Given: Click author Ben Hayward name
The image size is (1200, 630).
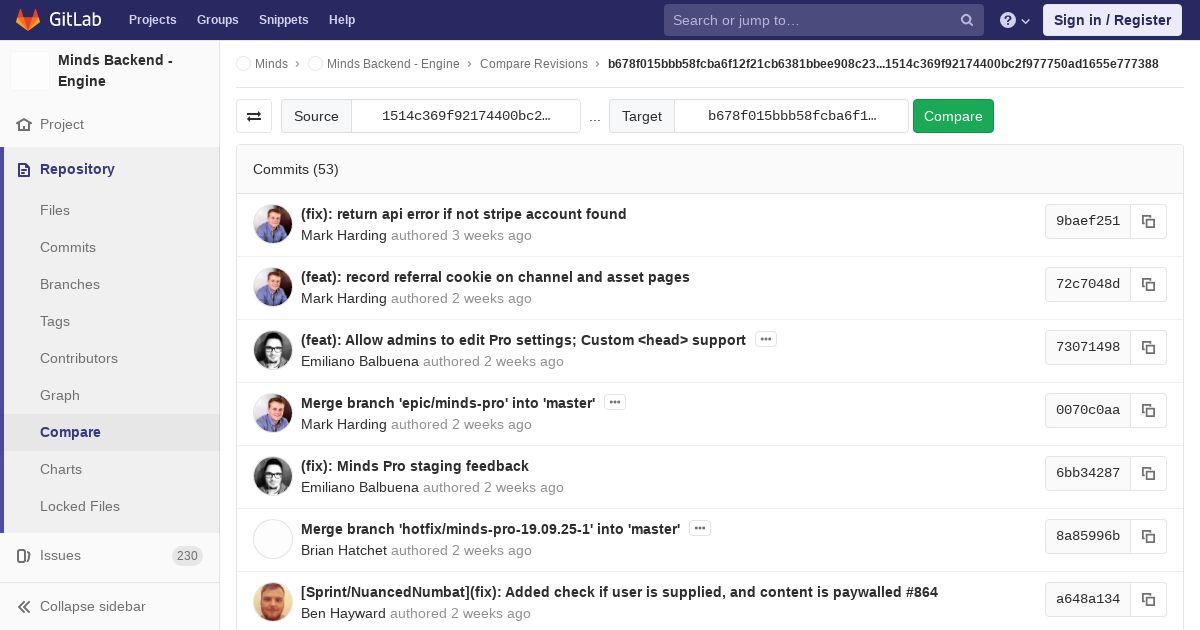Looking at the screenshot, I should coord(343,614).
